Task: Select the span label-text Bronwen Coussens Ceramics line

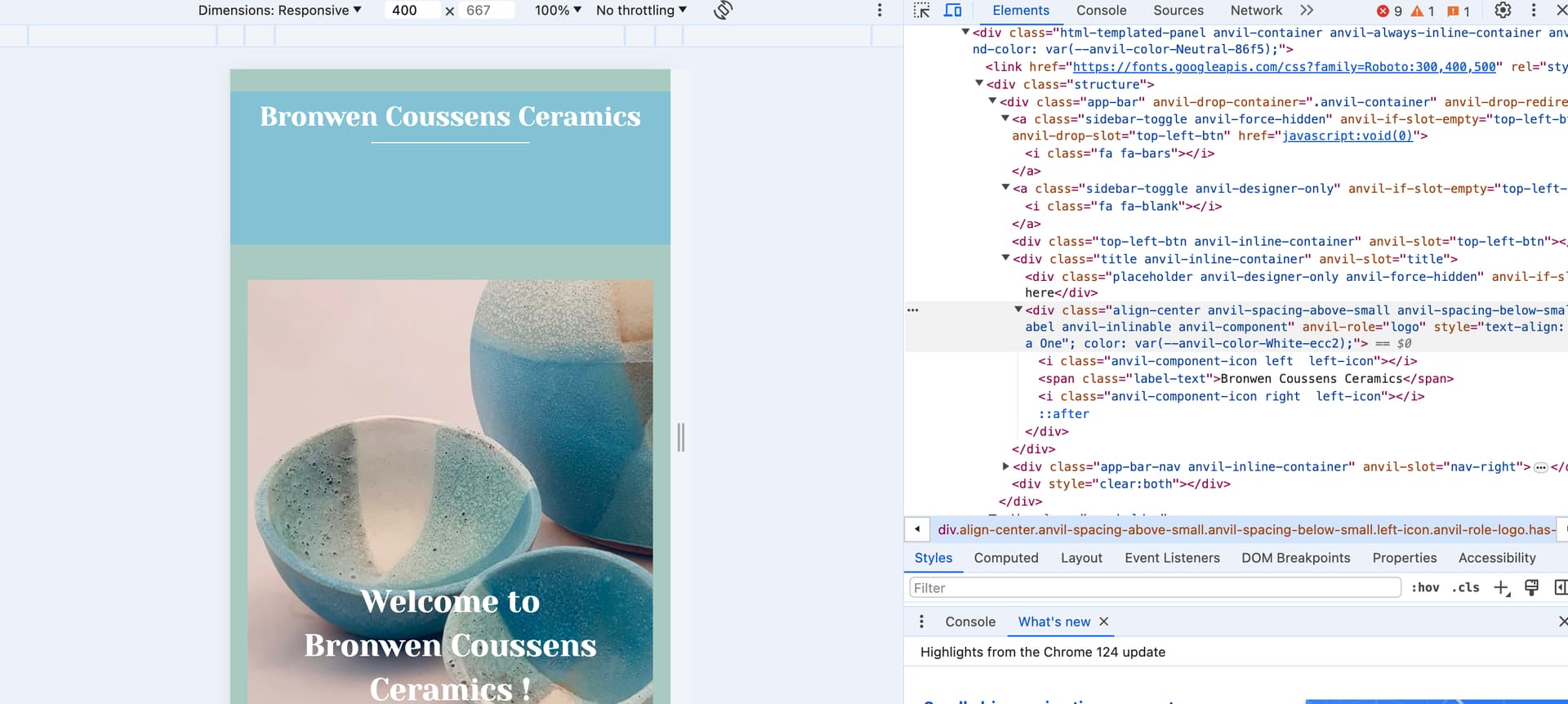Action: 1245,379
